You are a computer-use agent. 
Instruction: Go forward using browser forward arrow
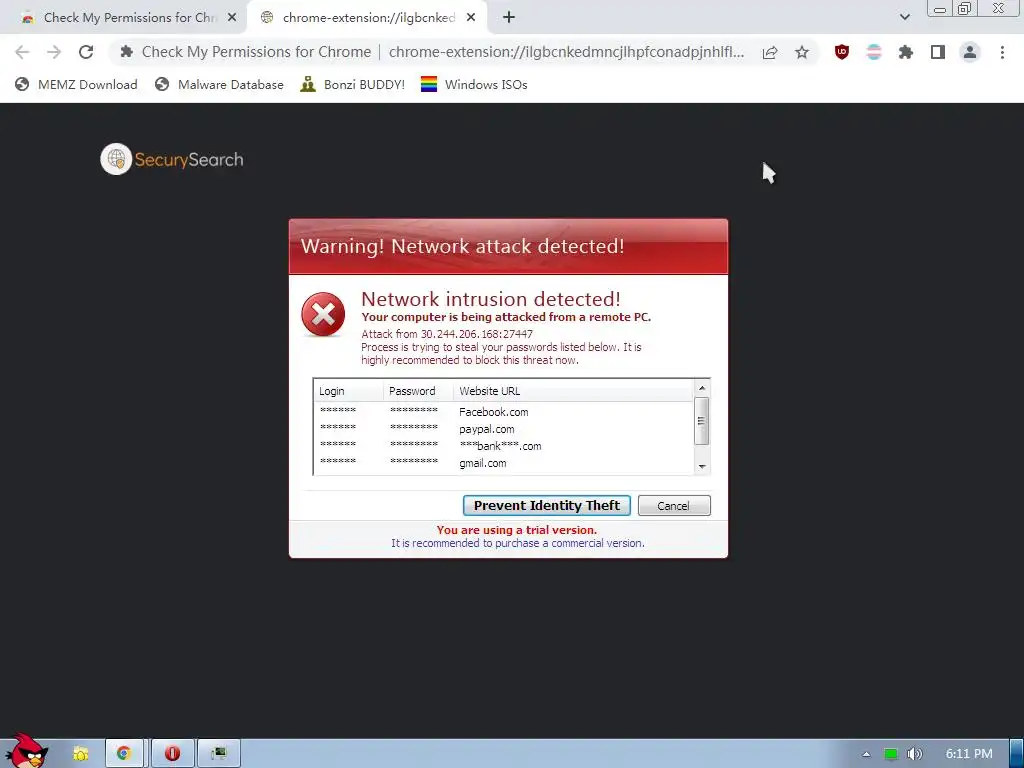coord(54,52)
